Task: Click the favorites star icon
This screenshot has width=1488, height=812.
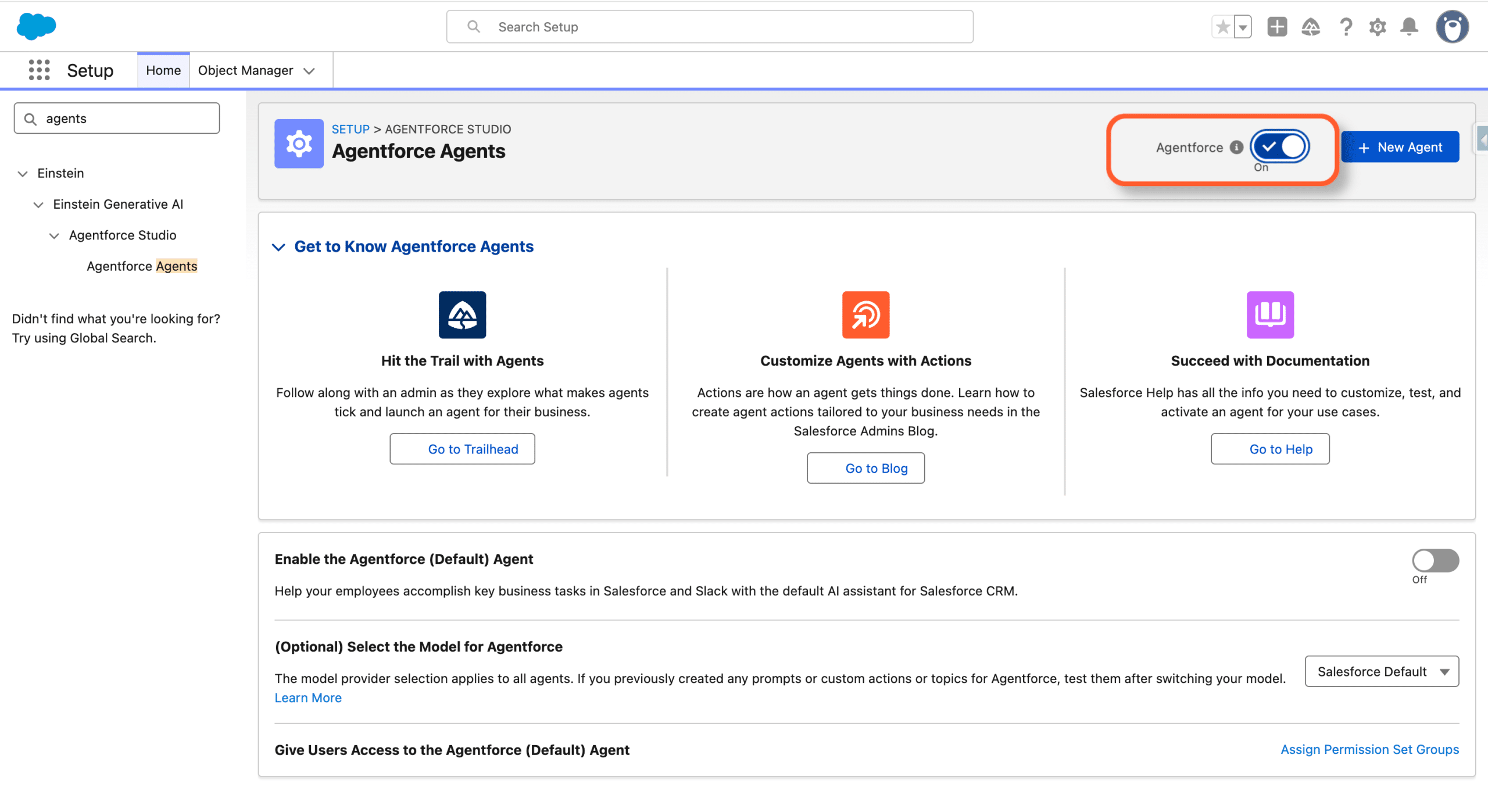Action: (1222, 27)
